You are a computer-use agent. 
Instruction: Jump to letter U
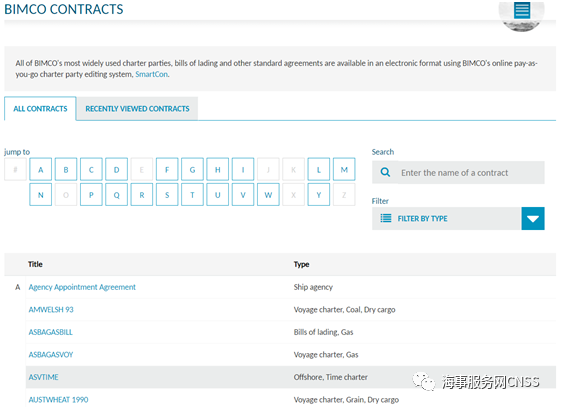click(x=218, y=195)
